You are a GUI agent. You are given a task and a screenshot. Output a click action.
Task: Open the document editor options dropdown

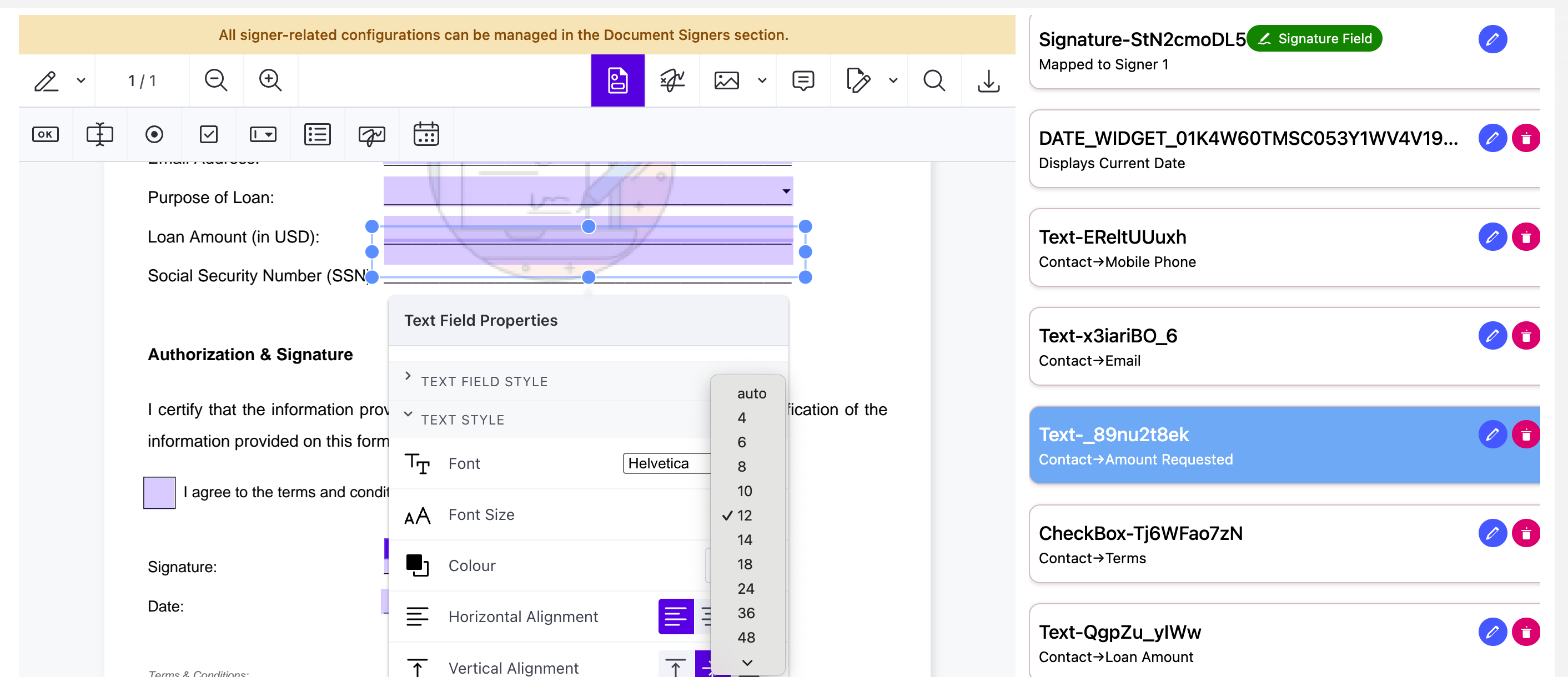coord(893,81)
